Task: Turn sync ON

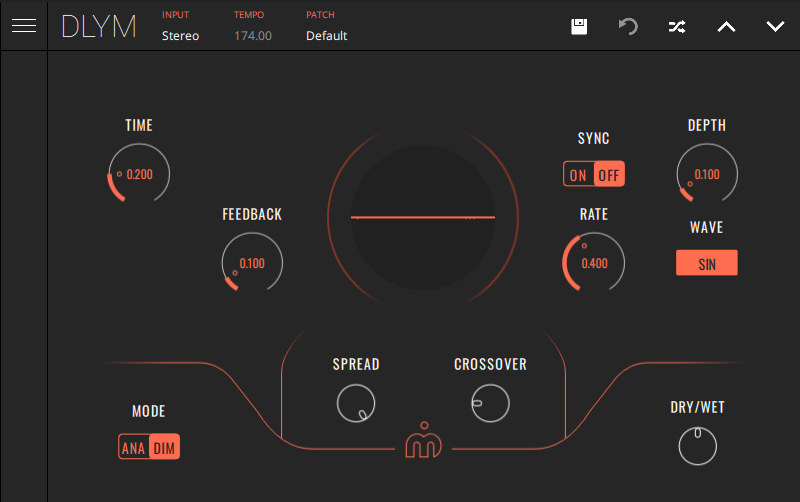Action: click(578, 175)
